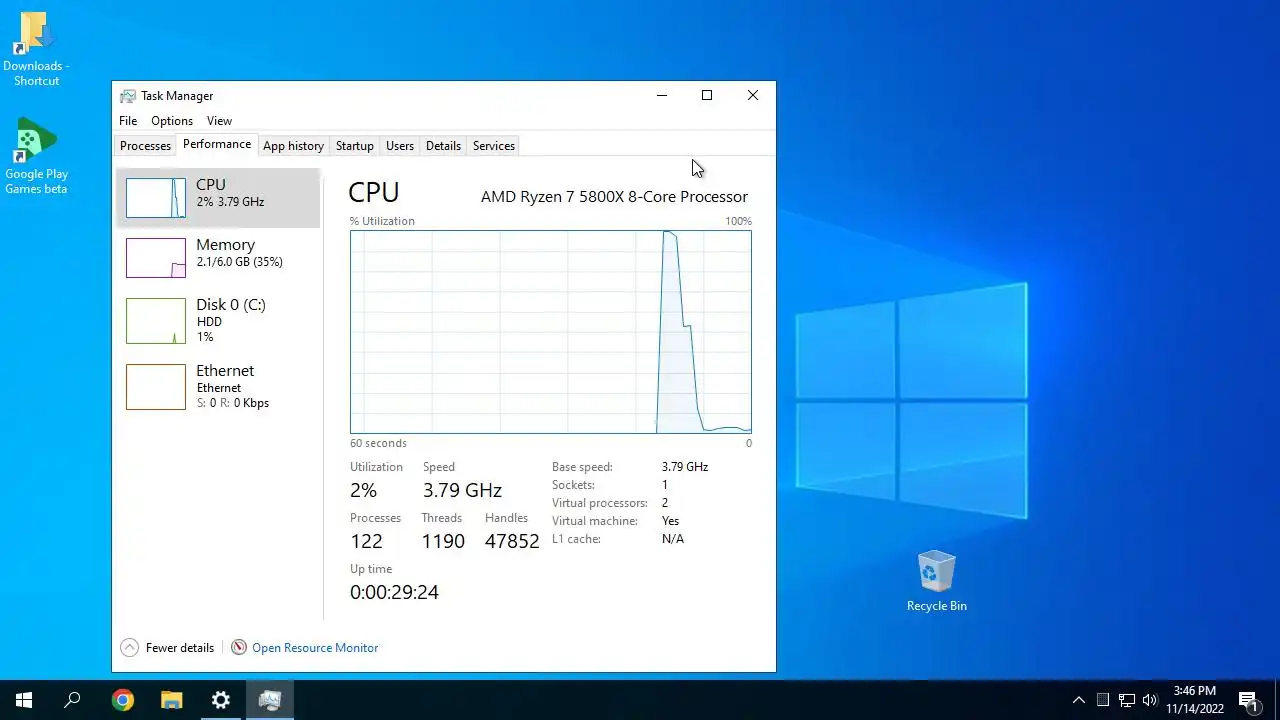Click the AMD Ryzen 7 5800X processor name
Screen dimensions: 1280x720
point(614,197)
